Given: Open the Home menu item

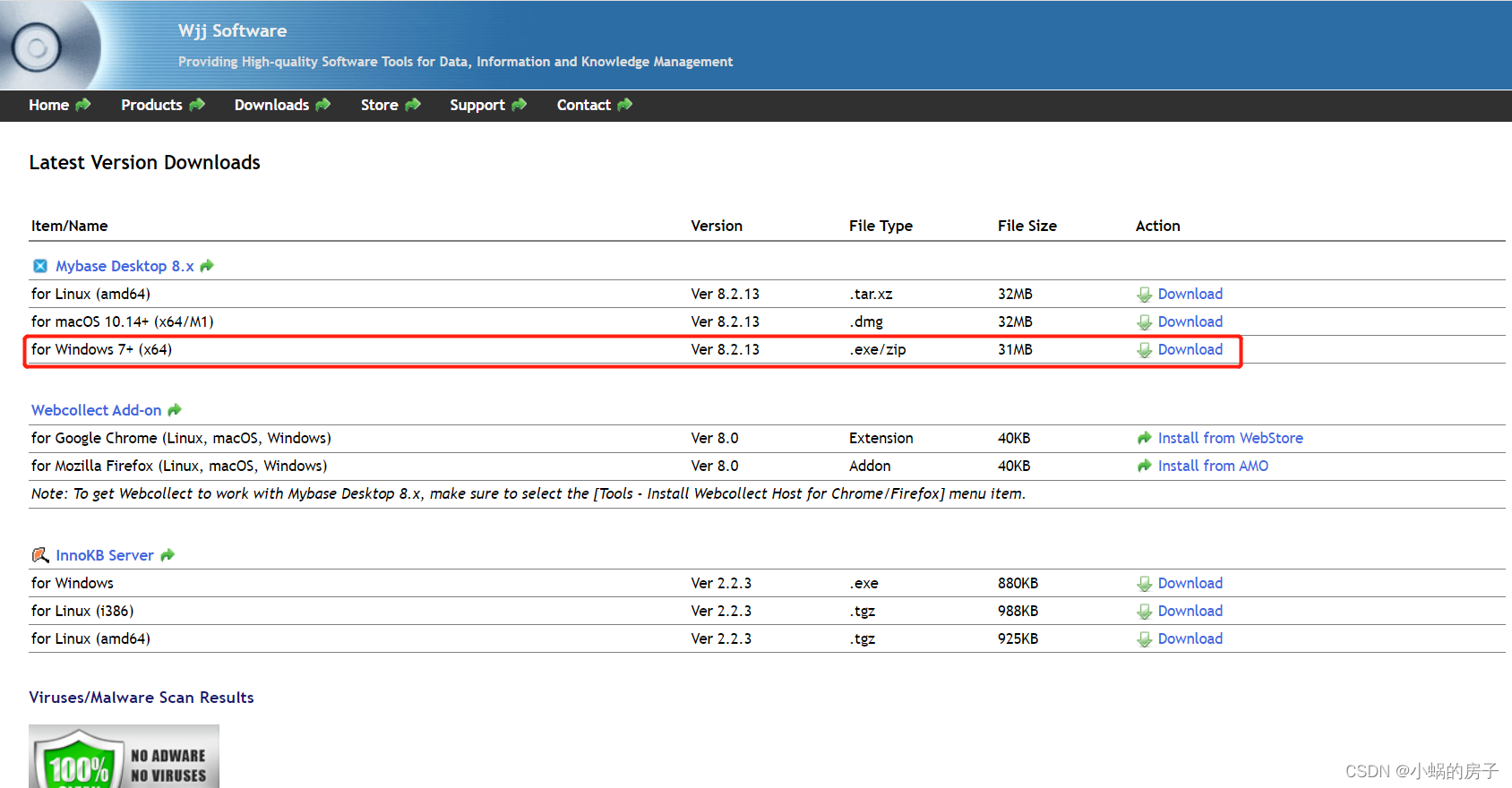Looking at the screenshot, I should click(48, 105).
